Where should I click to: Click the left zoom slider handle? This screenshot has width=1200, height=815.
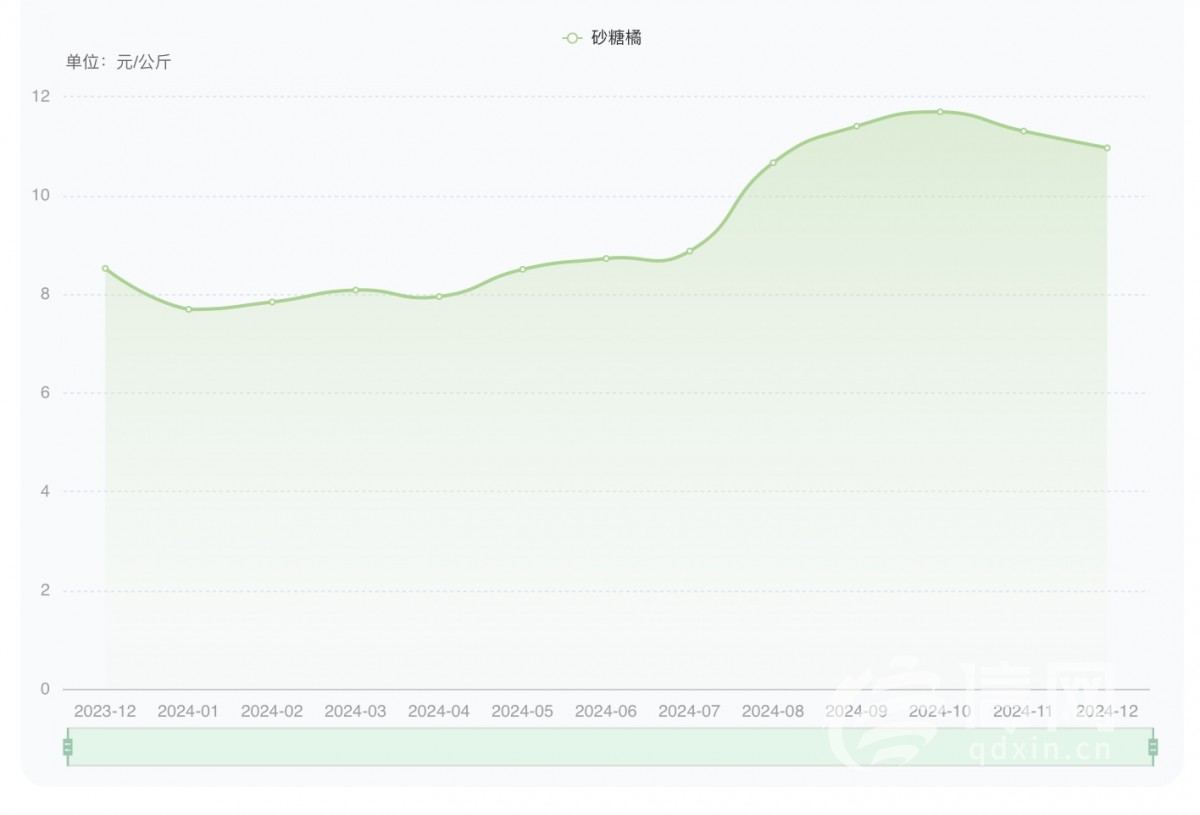[68, 747]
